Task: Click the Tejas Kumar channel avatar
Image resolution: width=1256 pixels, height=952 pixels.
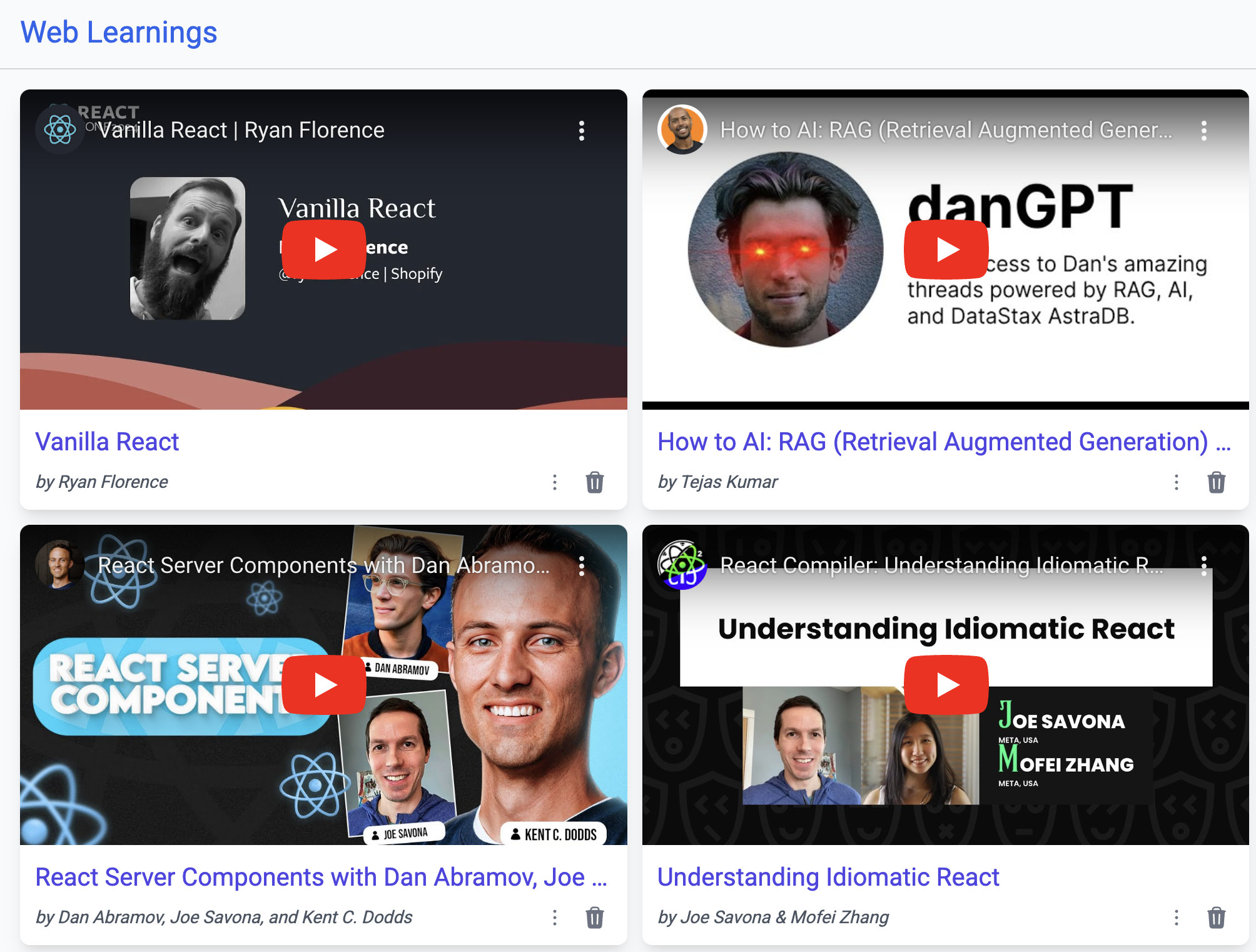Action: coord(682,129)
